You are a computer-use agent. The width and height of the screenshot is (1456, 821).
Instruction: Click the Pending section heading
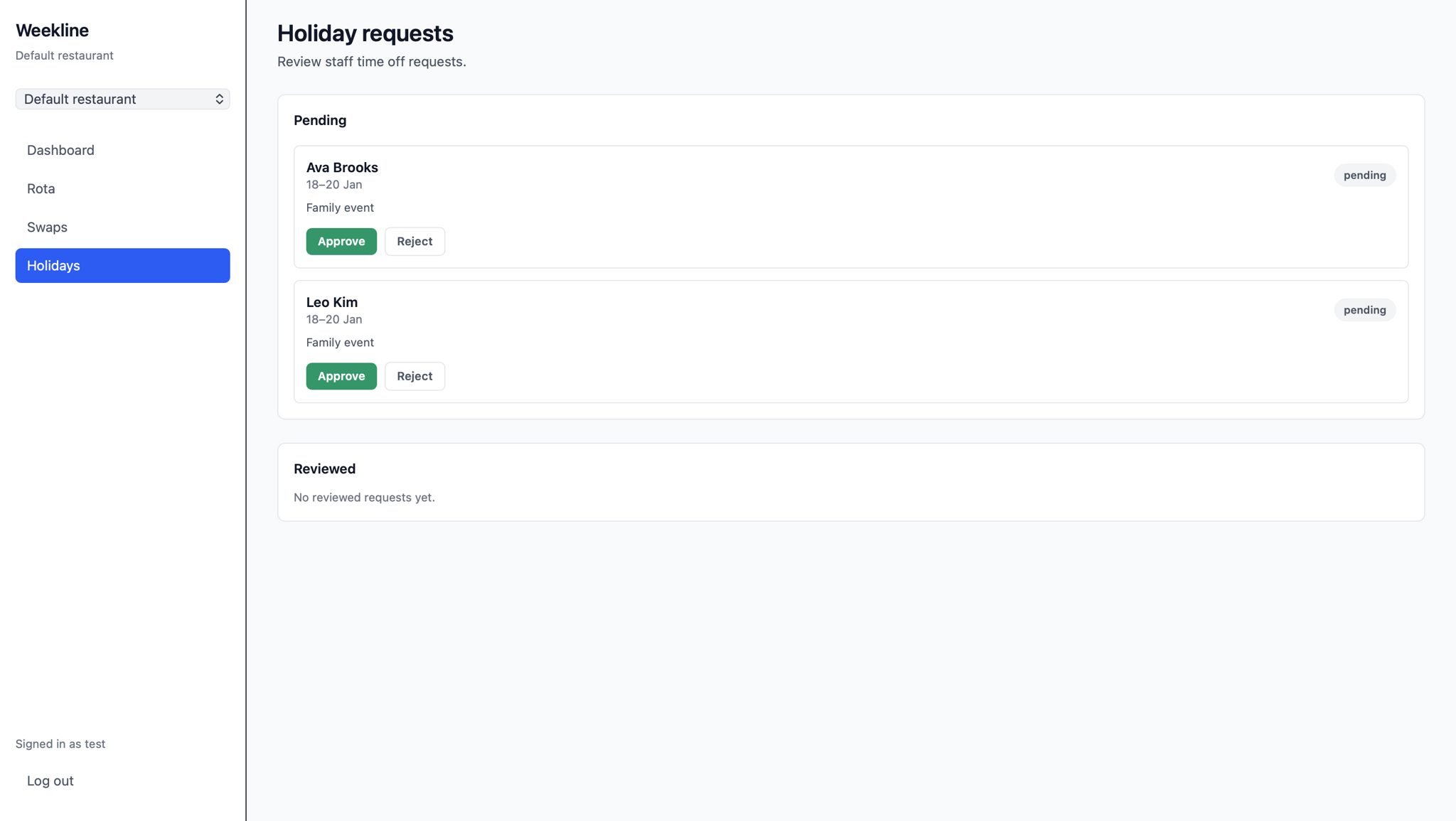tap(320, 120)
